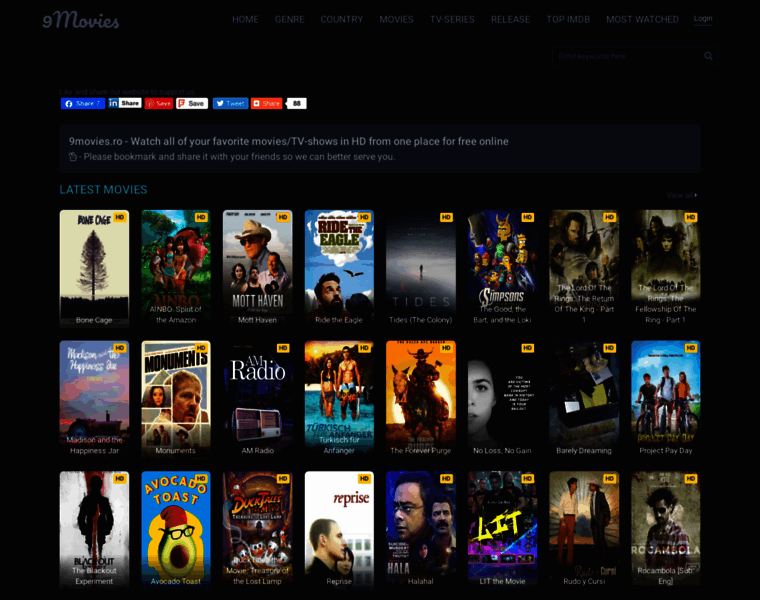
Task: Open the GENRE menu
Action: pyautogui.click(x=289, y=19)
